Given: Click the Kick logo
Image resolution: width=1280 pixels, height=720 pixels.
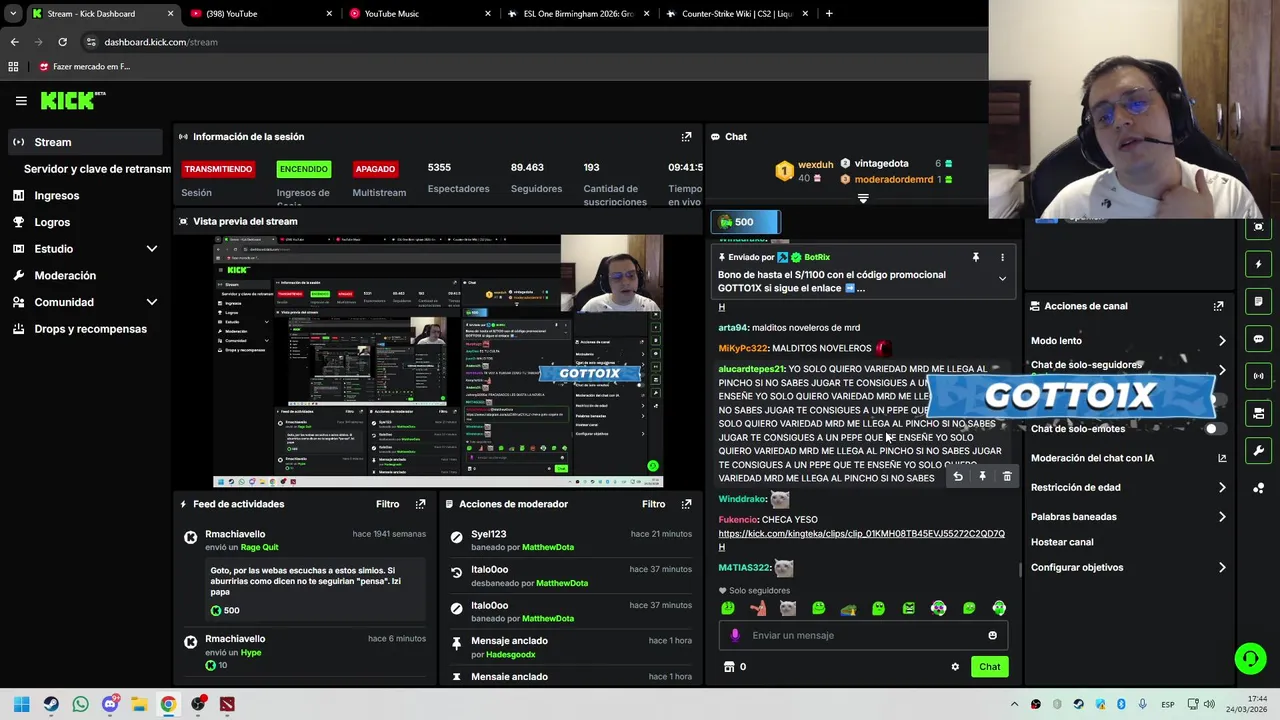Looking at the screenshot, I should pos(72,100).
